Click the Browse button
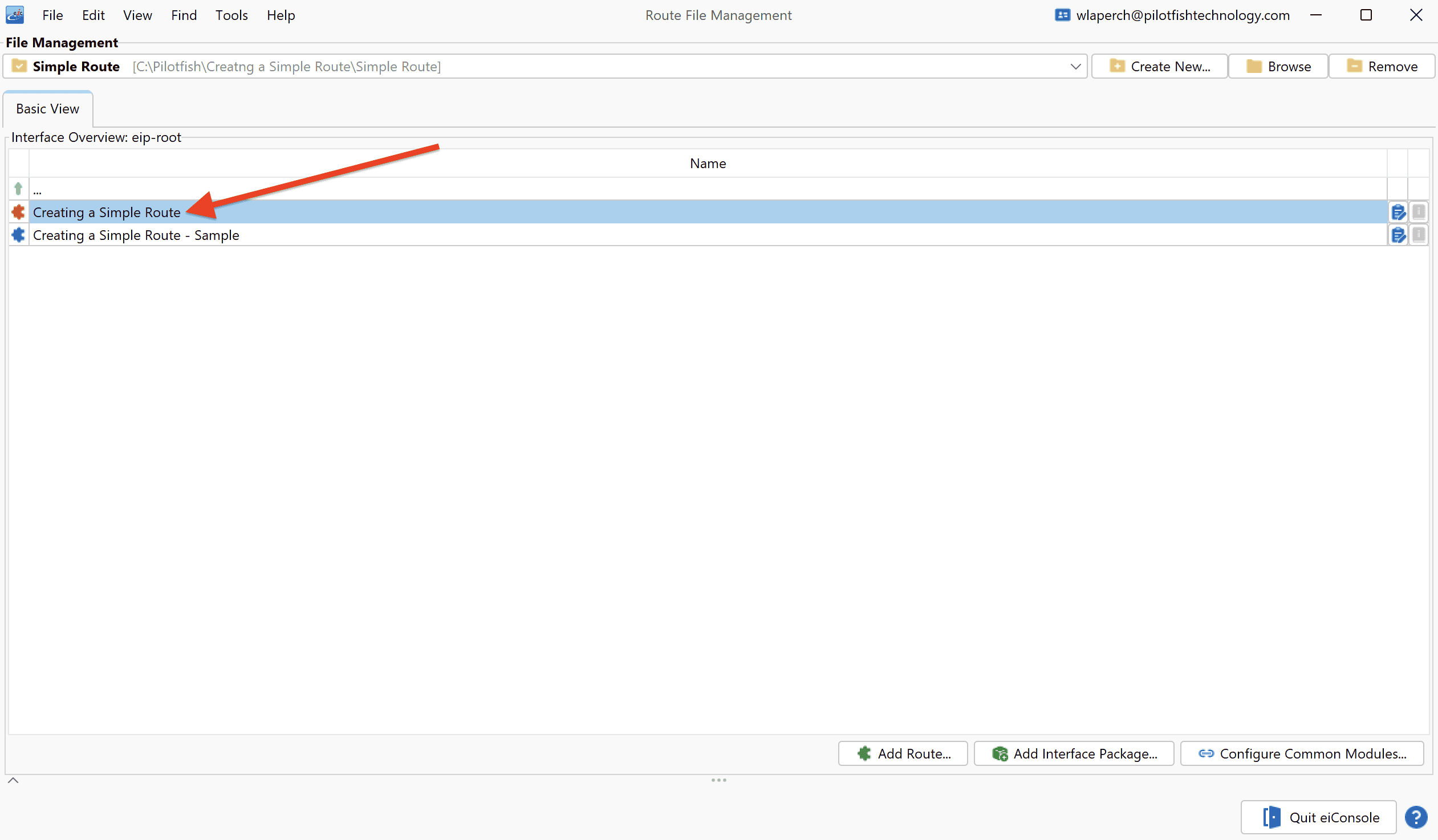This screenshot has width=1438, height=840. [1278, 66]
